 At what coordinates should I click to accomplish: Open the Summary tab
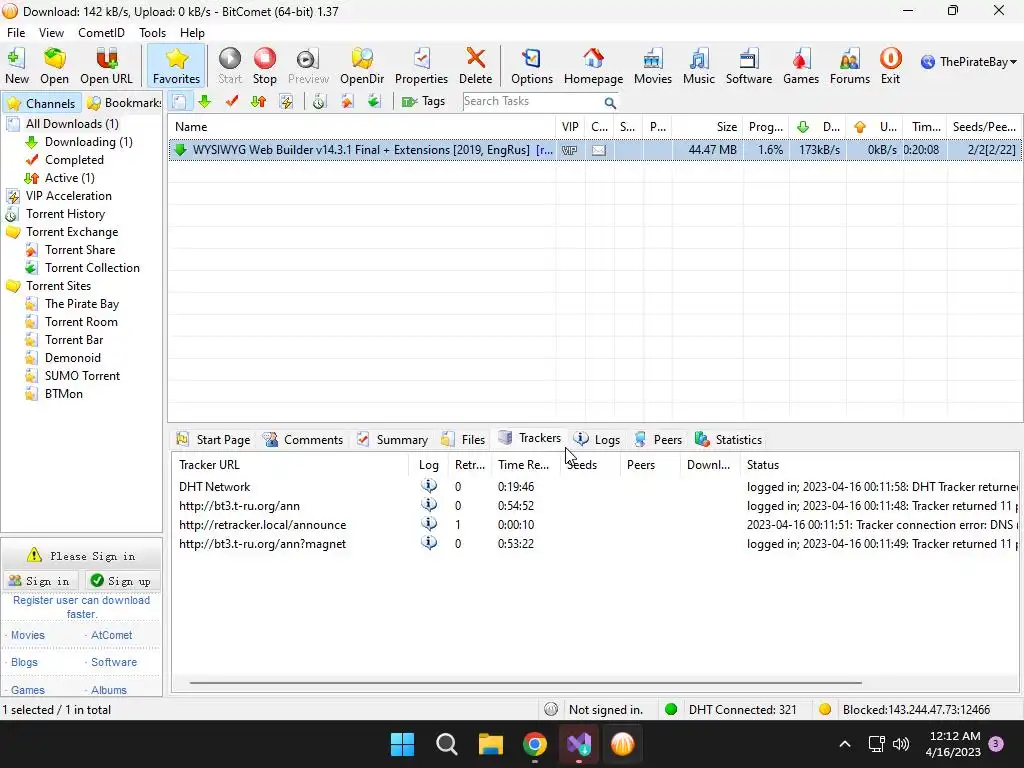392,440
